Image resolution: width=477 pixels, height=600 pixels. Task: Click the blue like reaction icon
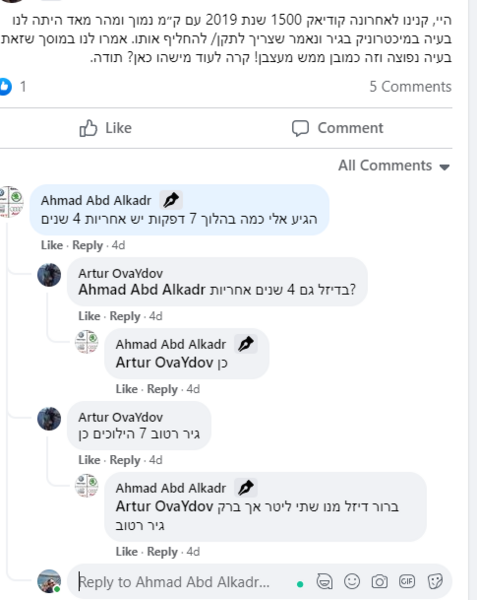pos(5,86)
